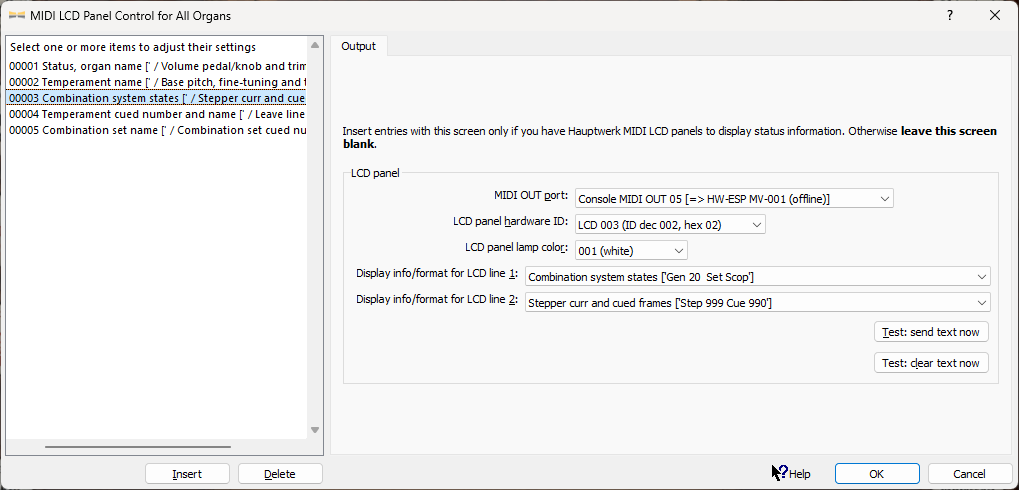
Task: Select item 00001 Status, organ name
Action: click(157, 66)
